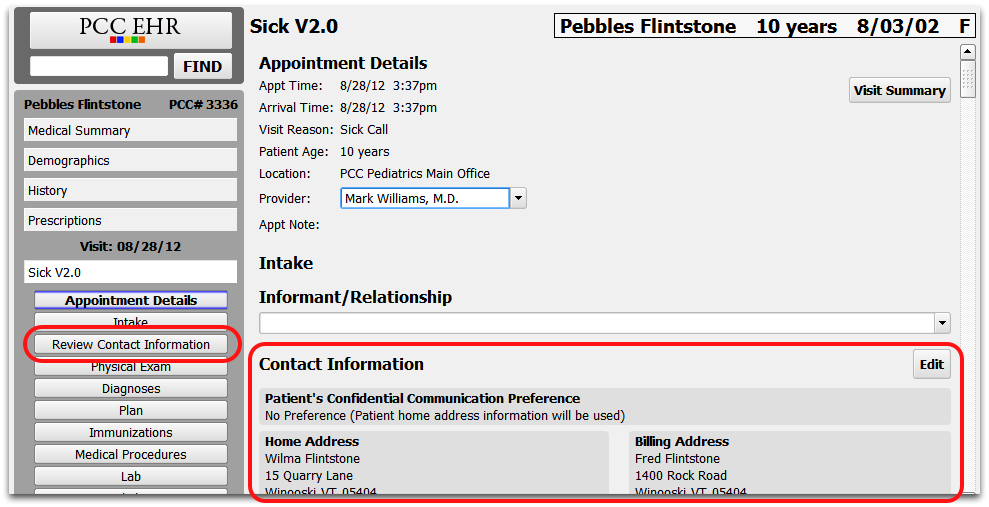Click the FIND button
The height and width of the screenshot is (507, 989).
[202, 66]
